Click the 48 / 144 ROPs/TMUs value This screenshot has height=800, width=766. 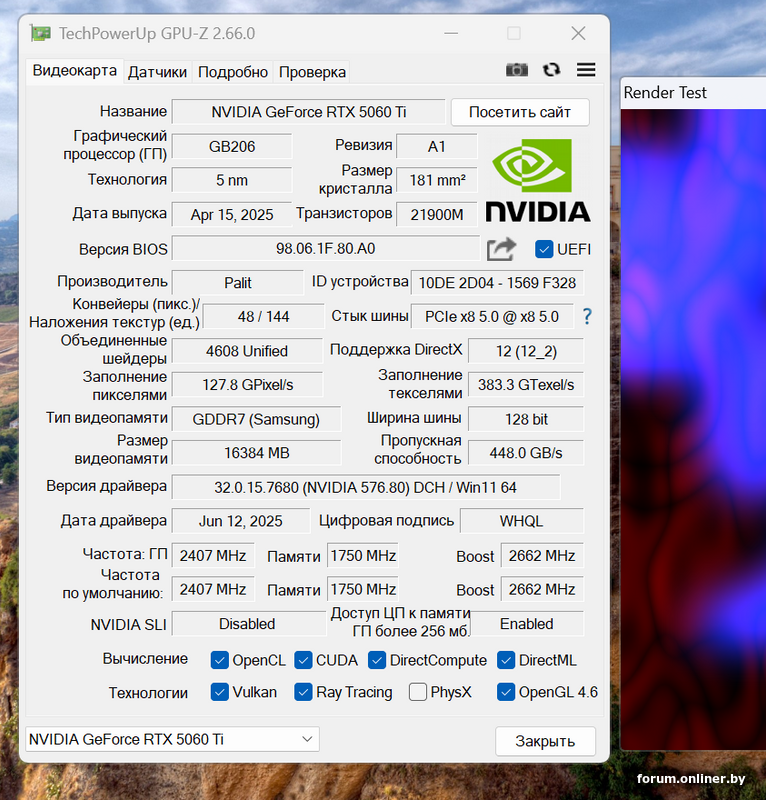pos(263,317)
